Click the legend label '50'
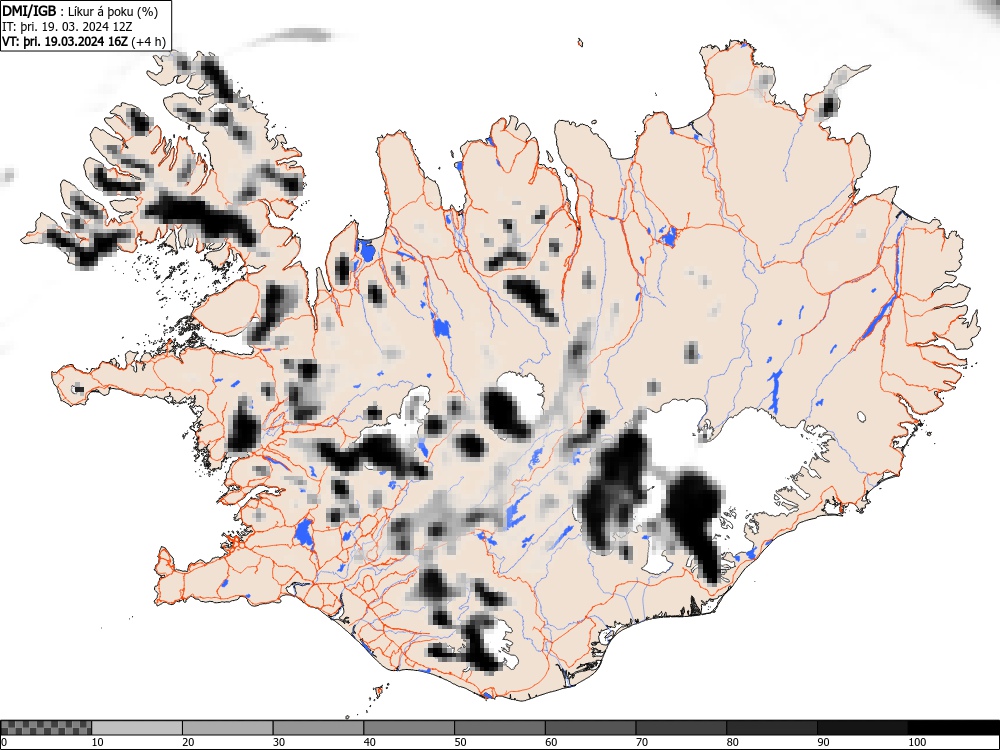Image resolution: width=1000 pixels, height=750 pixels. [x=460, y=742]
